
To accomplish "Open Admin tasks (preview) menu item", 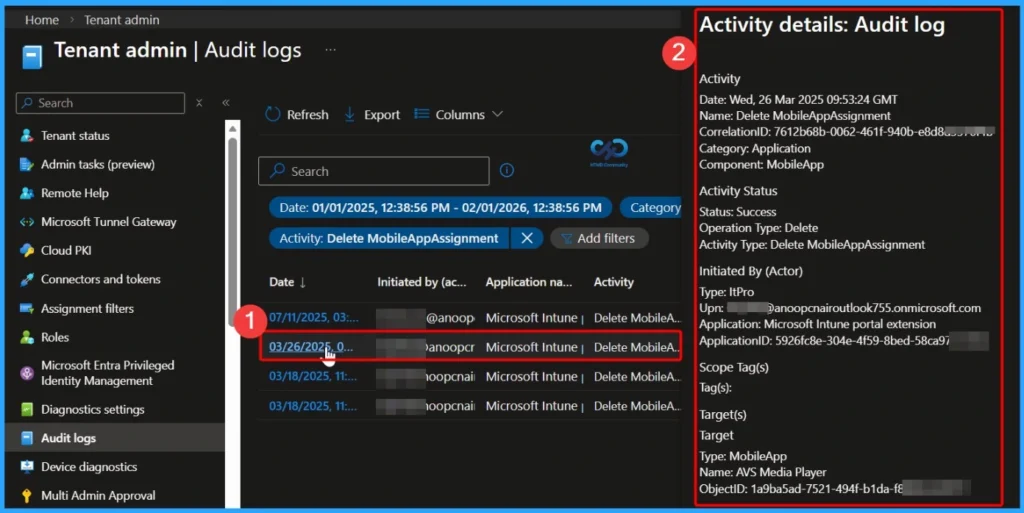I will [98, 164].
